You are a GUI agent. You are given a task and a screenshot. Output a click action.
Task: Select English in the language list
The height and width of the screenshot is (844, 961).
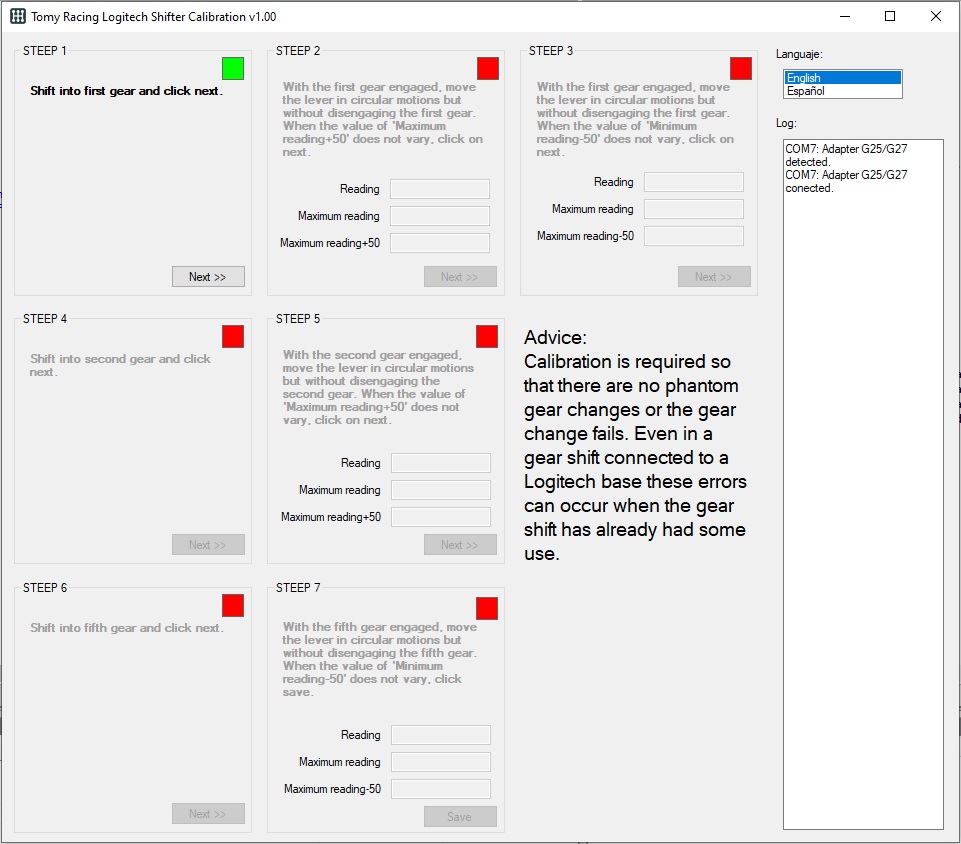coord(843,78)
